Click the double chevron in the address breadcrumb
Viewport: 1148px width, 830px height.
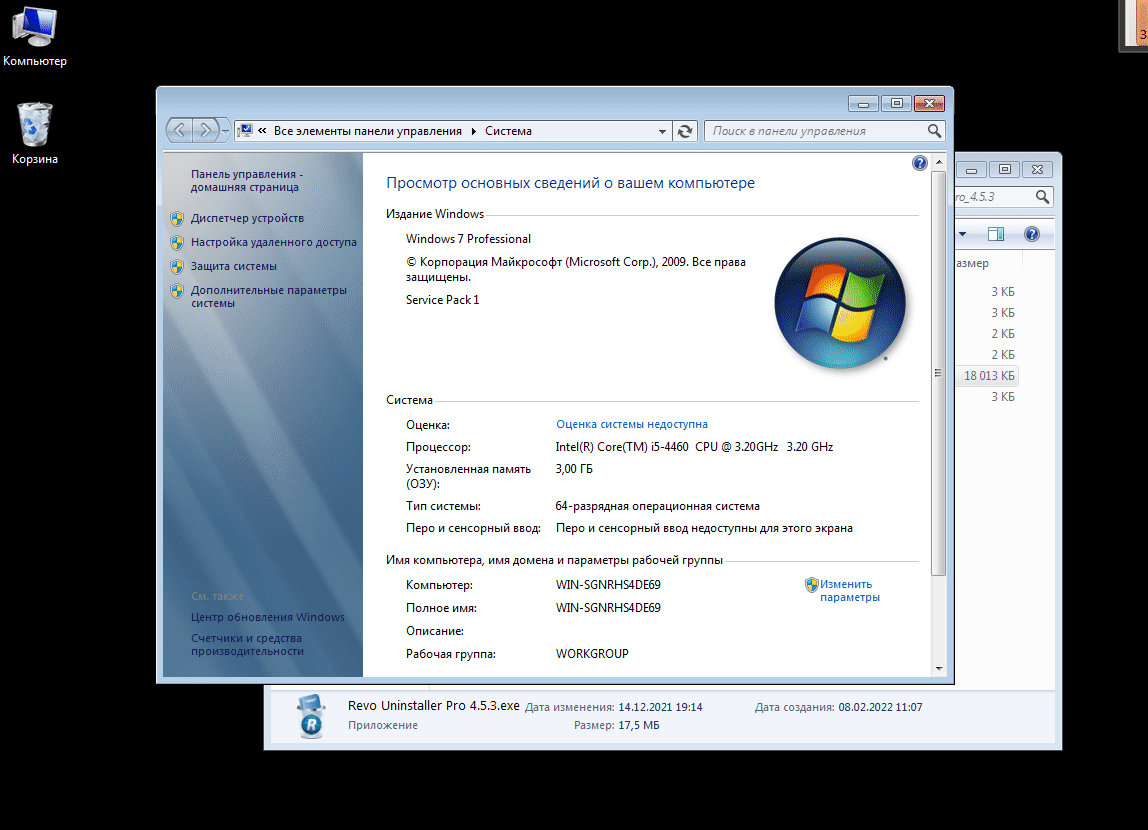click(x=262, y=130)
